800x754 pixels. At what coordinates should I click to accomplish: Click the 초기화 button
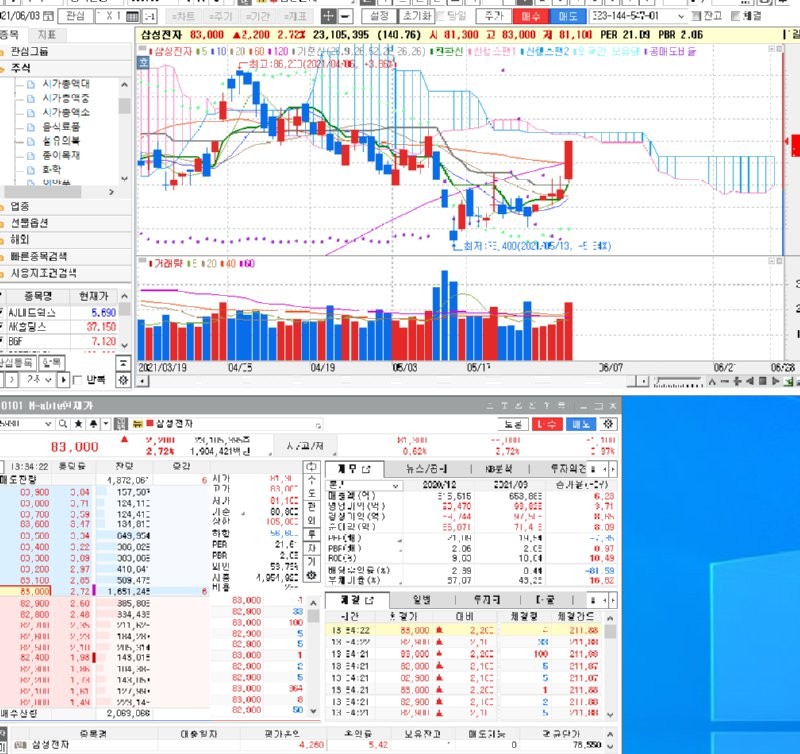(416, 16)
